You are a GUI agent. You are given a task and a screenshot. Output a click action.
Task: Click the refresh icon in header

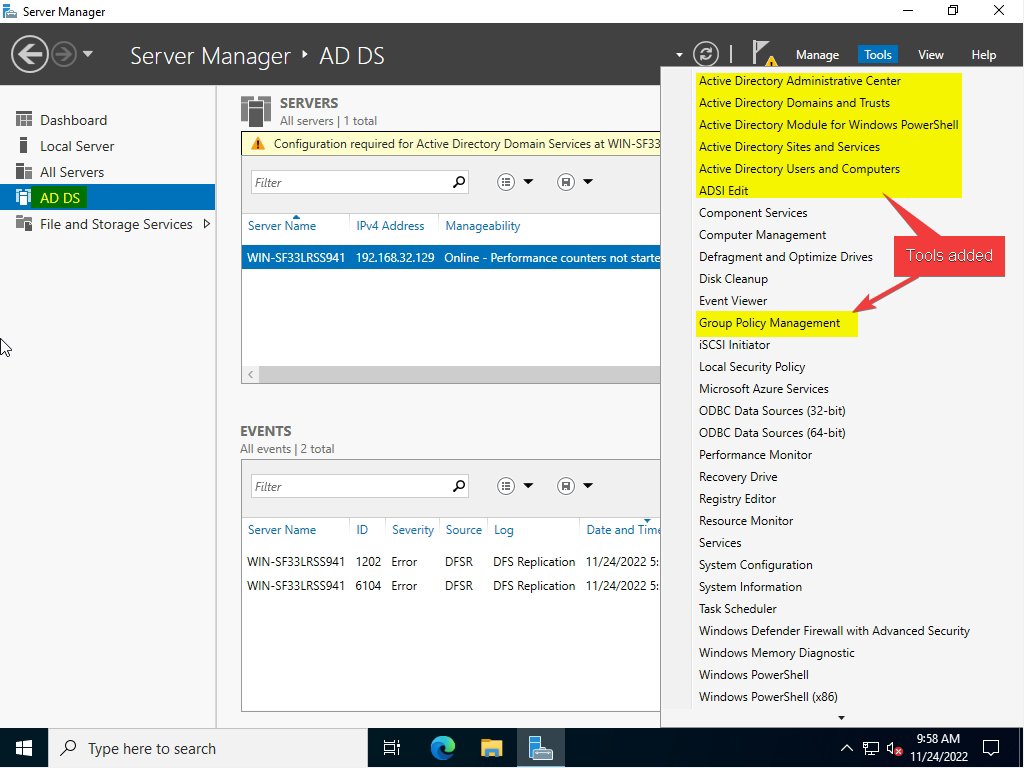(x=706, y=54)
